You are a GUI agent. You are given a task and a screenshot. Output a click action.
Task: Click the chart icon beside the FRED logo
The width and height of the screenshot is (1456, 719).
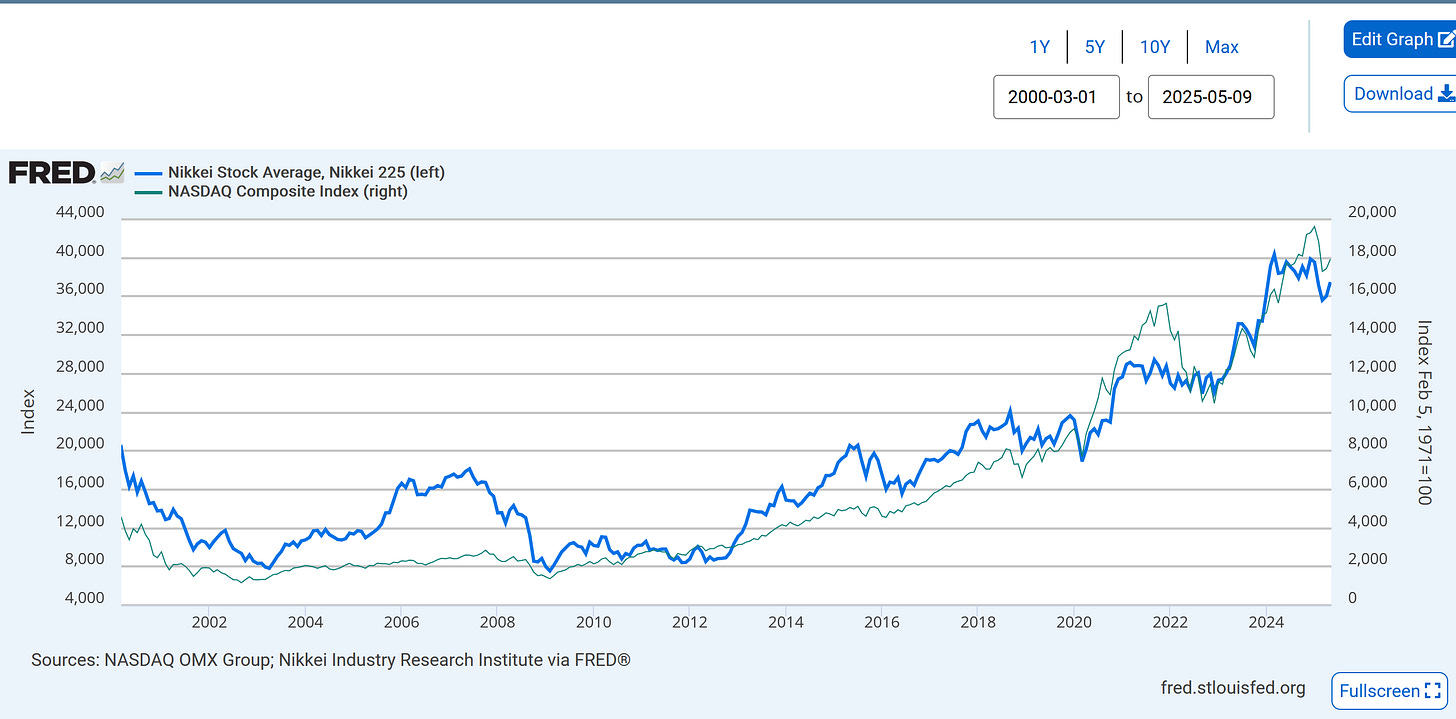(x=112, y=173)
